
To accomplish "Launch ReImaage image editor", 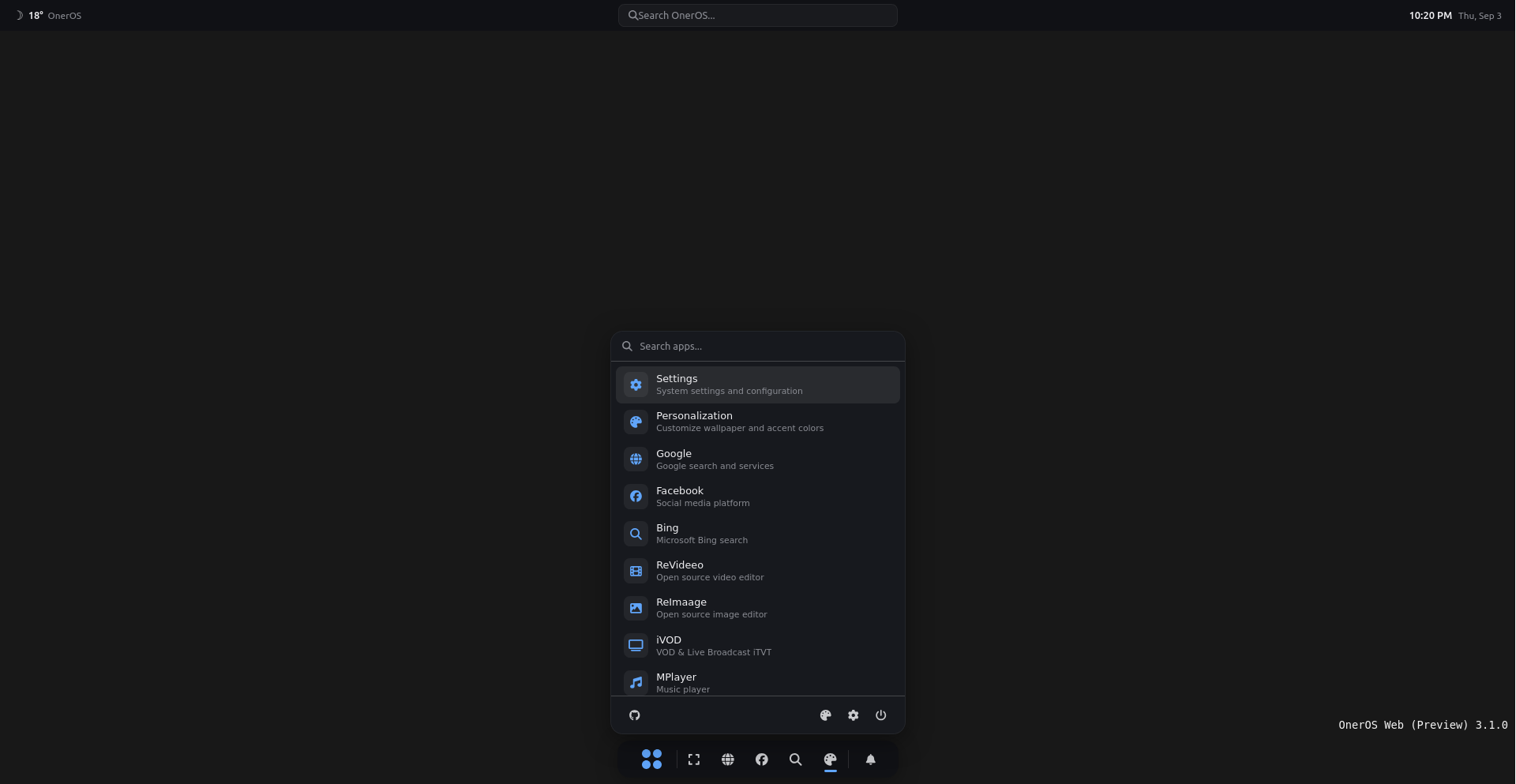I will tap(758, 608).
